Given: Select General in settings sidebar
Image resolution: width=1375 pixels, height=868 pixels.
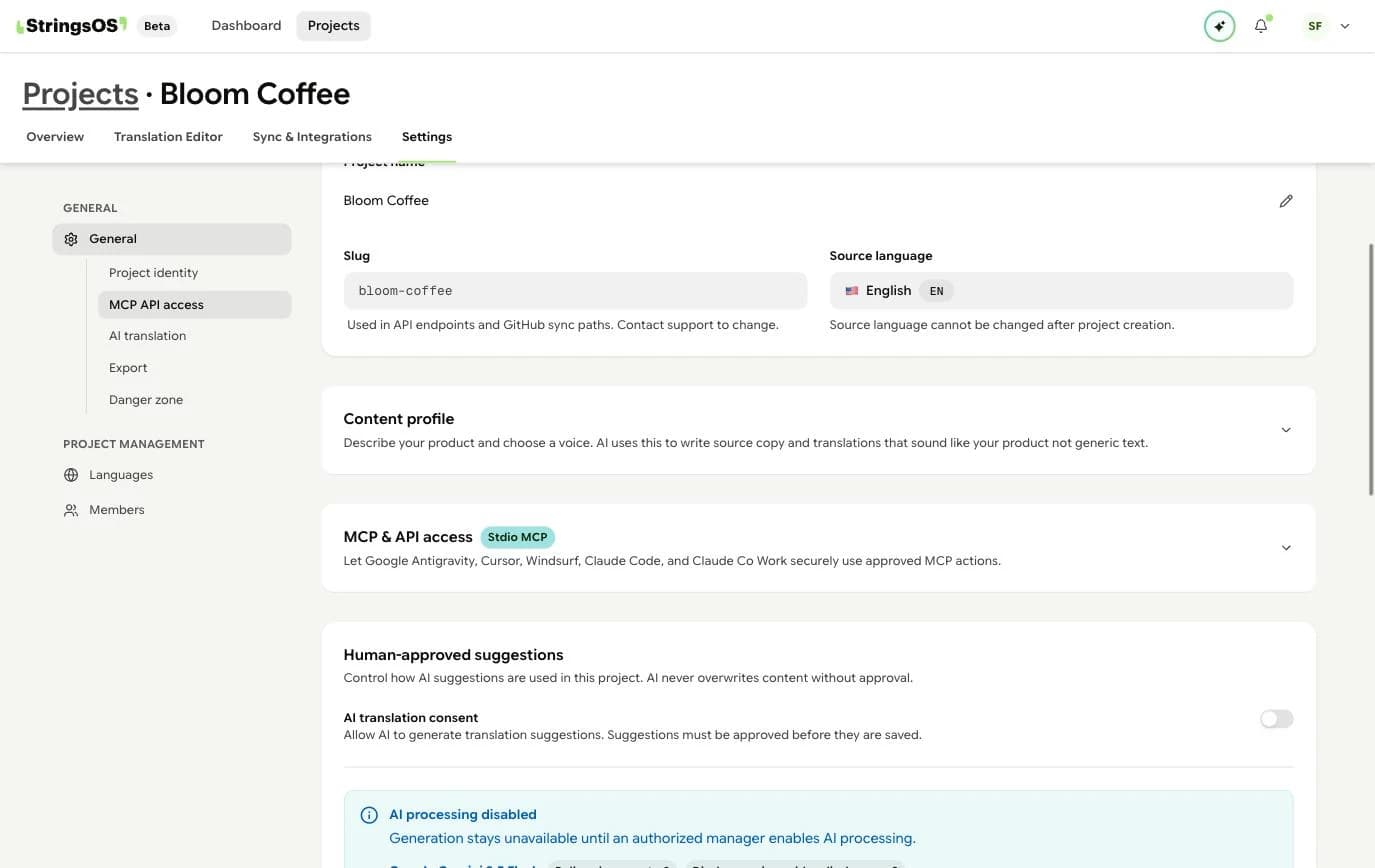Looking at the screenshot, I should pyautogui.click(x=172, y=239).
